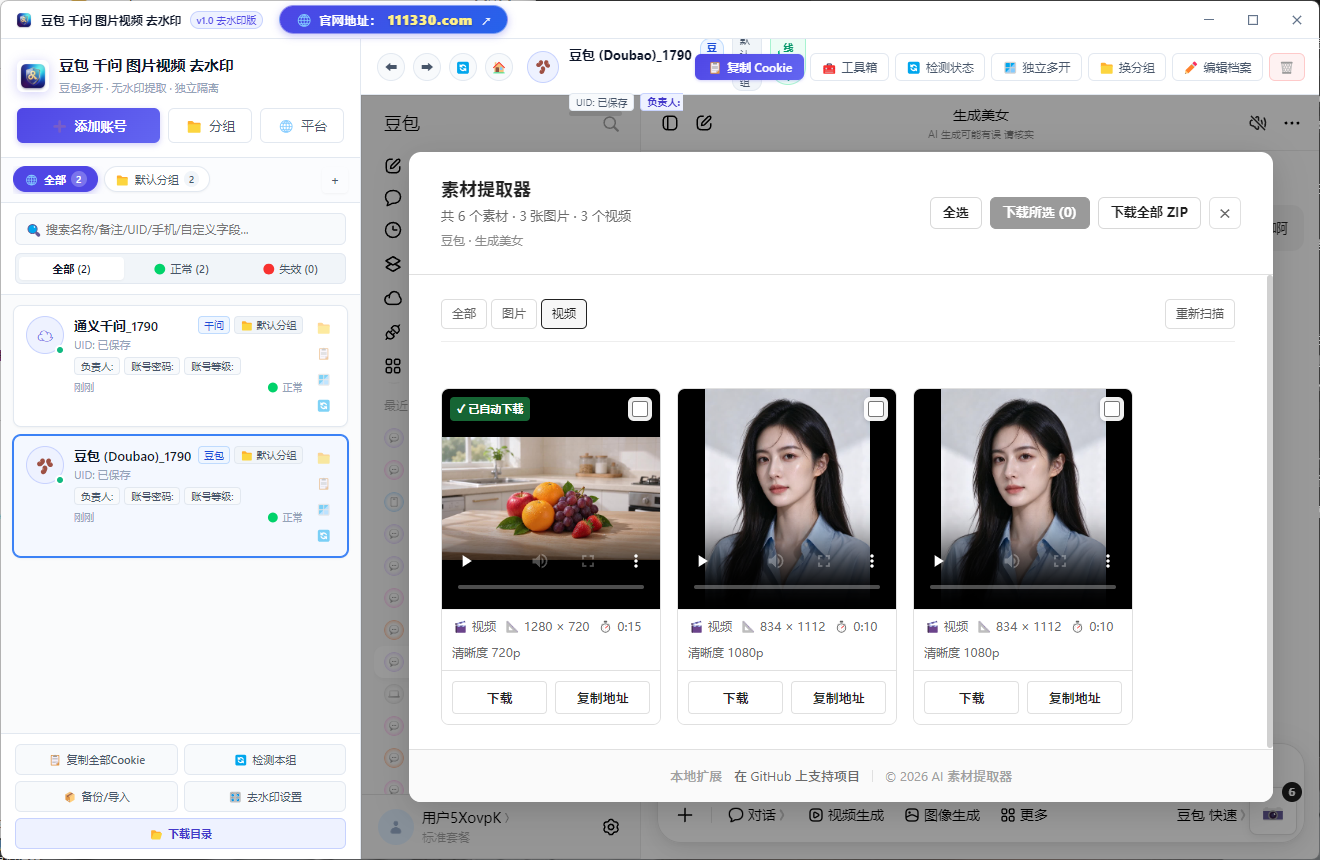Click 编辑档案 to edit the profile
Viewport: 1320px width, 860px height.
click(1217, 67)
